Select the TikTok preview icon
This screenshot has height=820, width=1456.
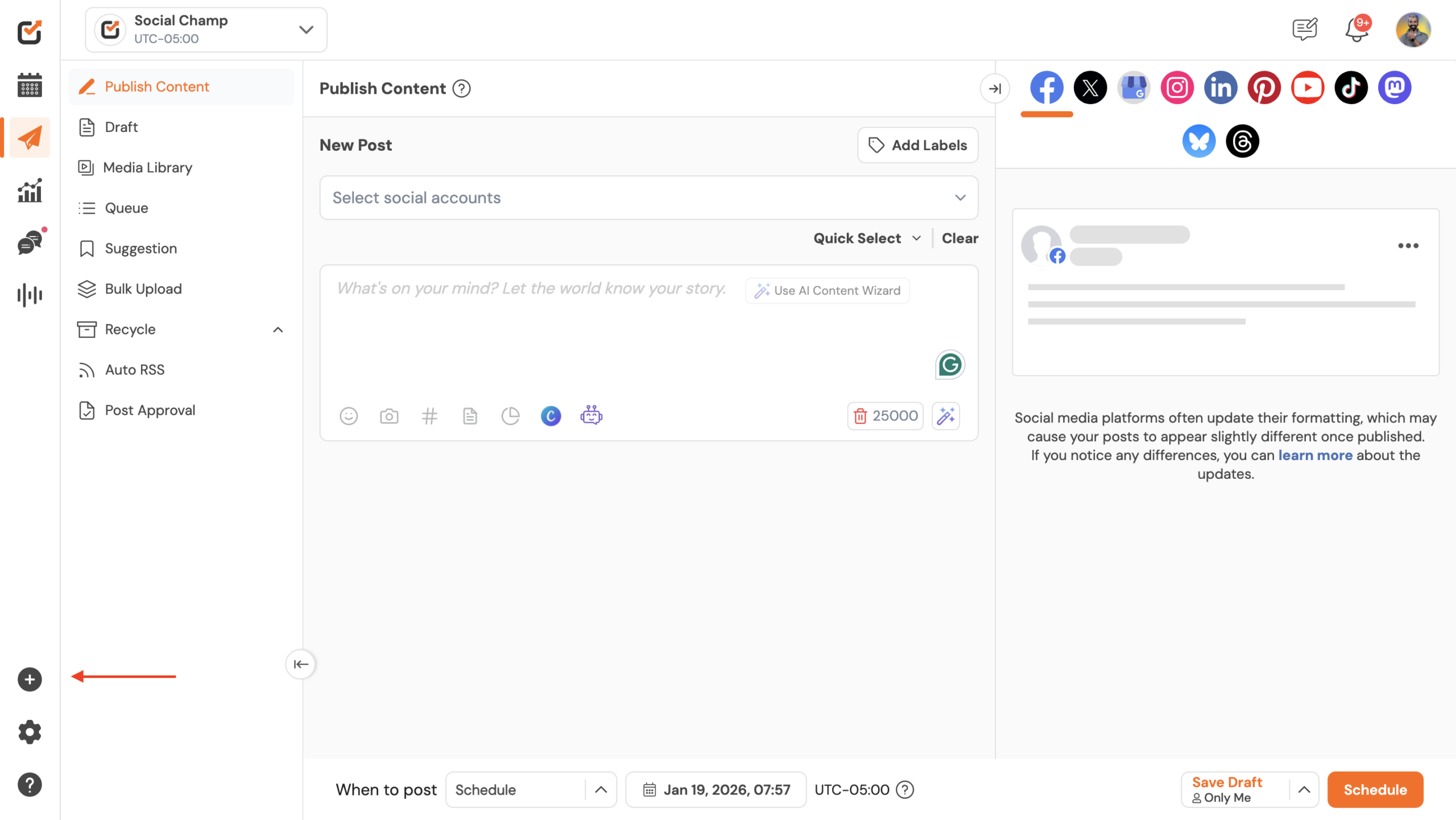[1351, 88]
